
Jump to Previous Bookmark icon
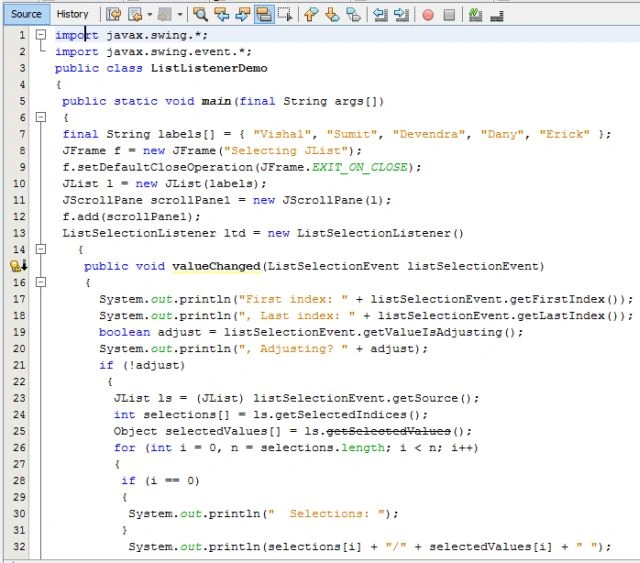pyautogui.click(x=311, y=15)
